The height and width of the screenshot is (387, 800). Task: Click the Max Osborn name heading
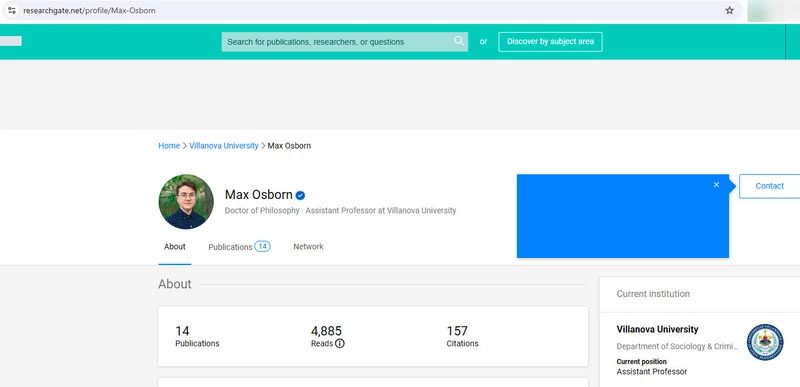[x=259, y=195]
